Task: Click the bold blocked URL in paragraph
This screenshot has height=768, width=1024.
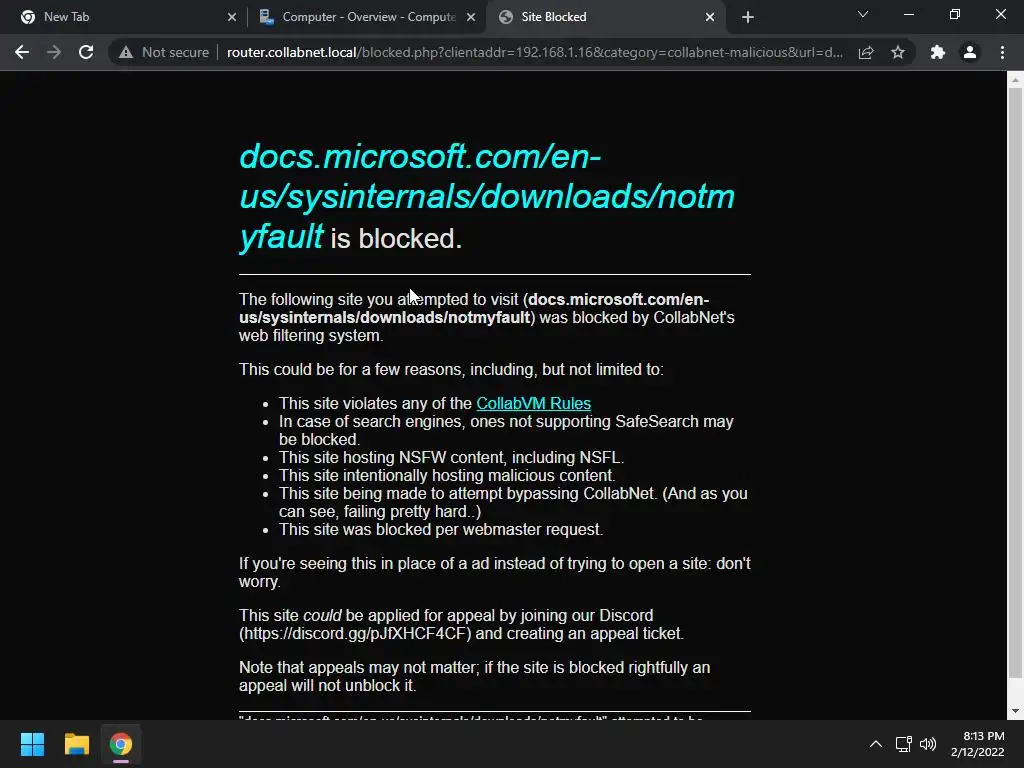Action: [x=474, y=308]
